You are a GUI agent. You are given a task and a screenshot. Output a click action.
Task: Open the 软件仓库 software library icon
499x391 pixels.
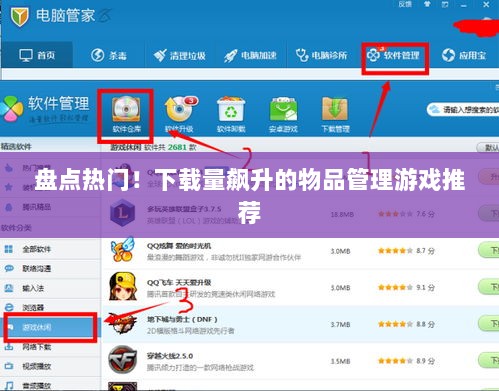(126, 114)
